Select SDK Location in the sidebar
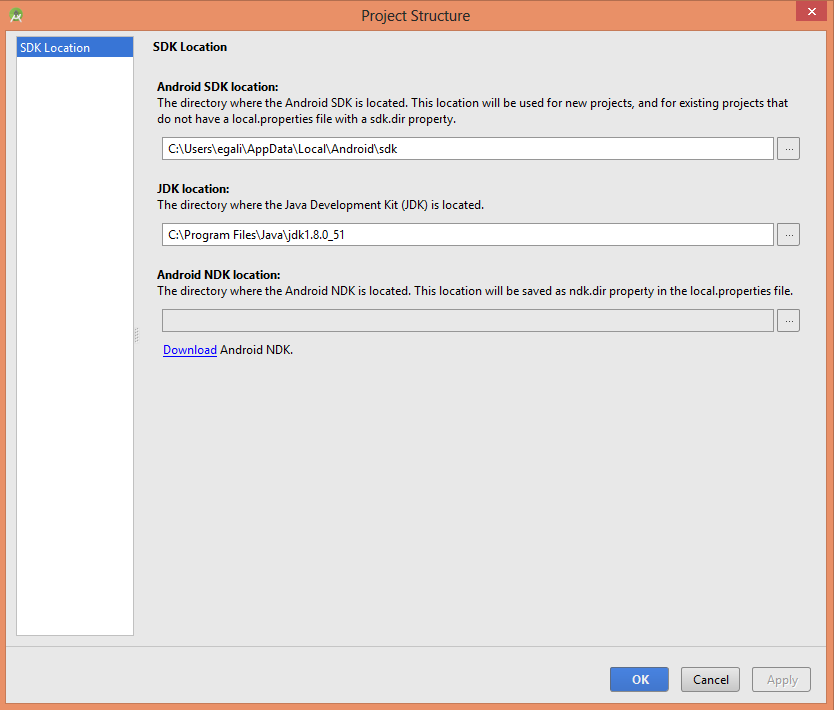834x710 pixels. click(74, 47)
